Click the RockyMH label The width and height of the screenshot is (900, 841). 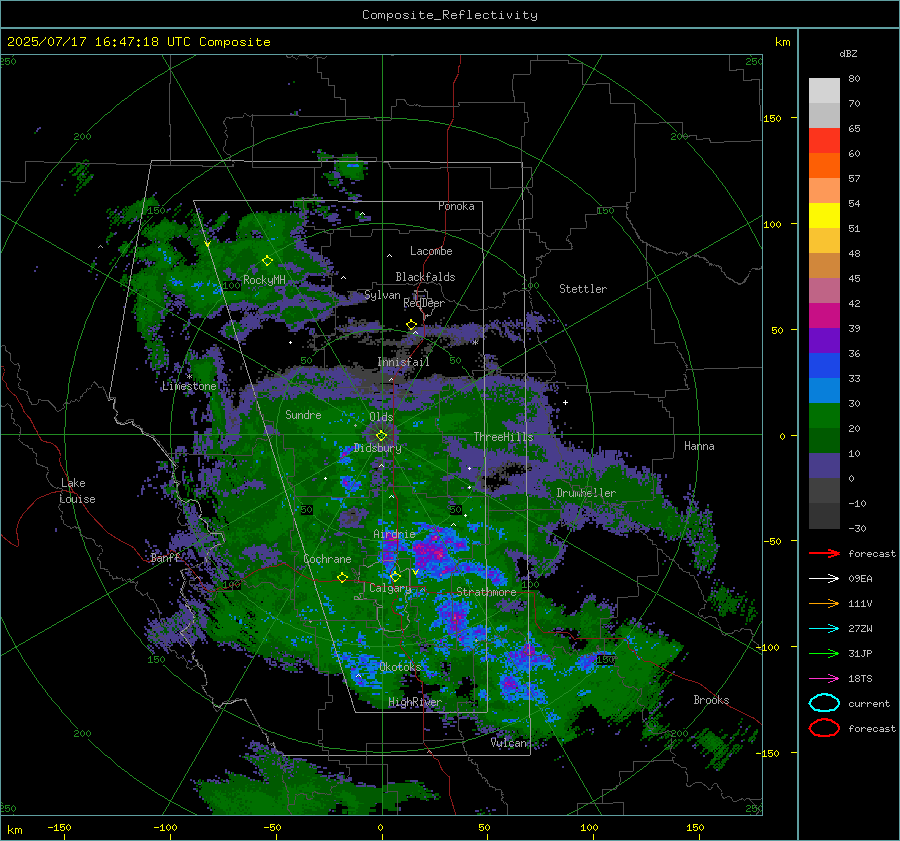click(x=264, y=280)
